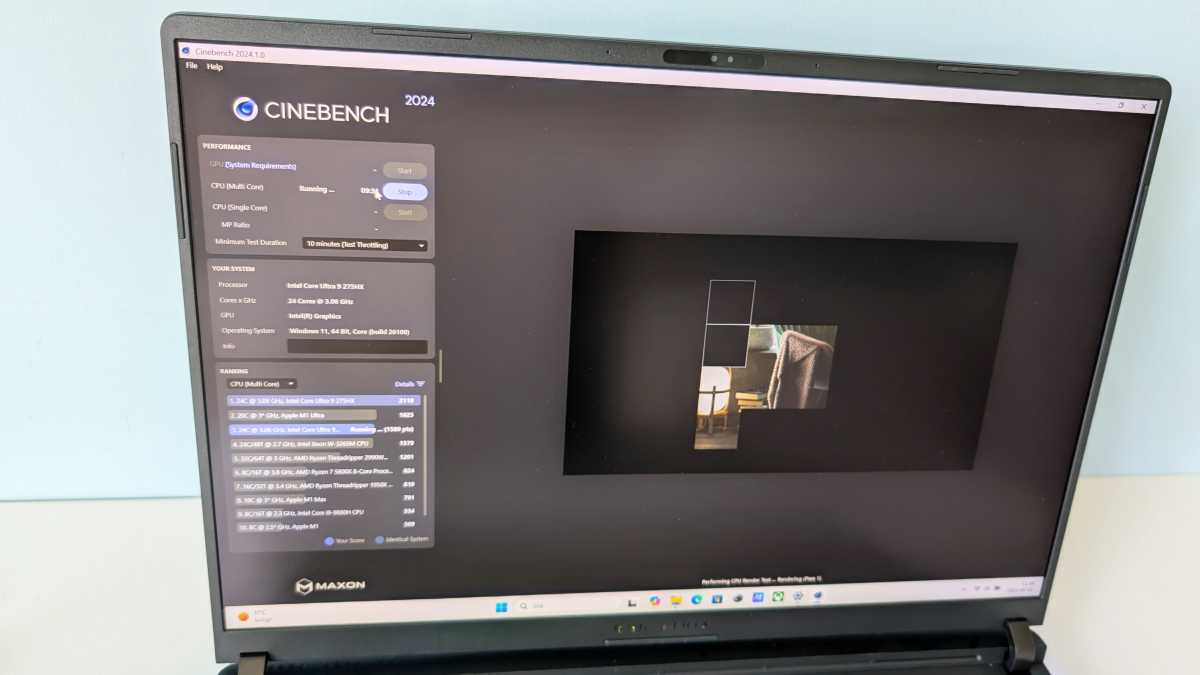Start the CPU Single Core test
The height and width of the screenshot is (675, 1200).
405,212
